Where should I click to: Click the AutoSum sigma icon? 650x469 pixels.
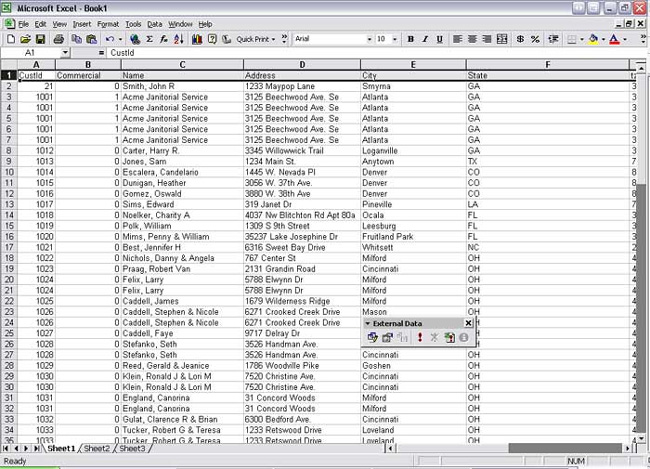[x=149, y=39]
